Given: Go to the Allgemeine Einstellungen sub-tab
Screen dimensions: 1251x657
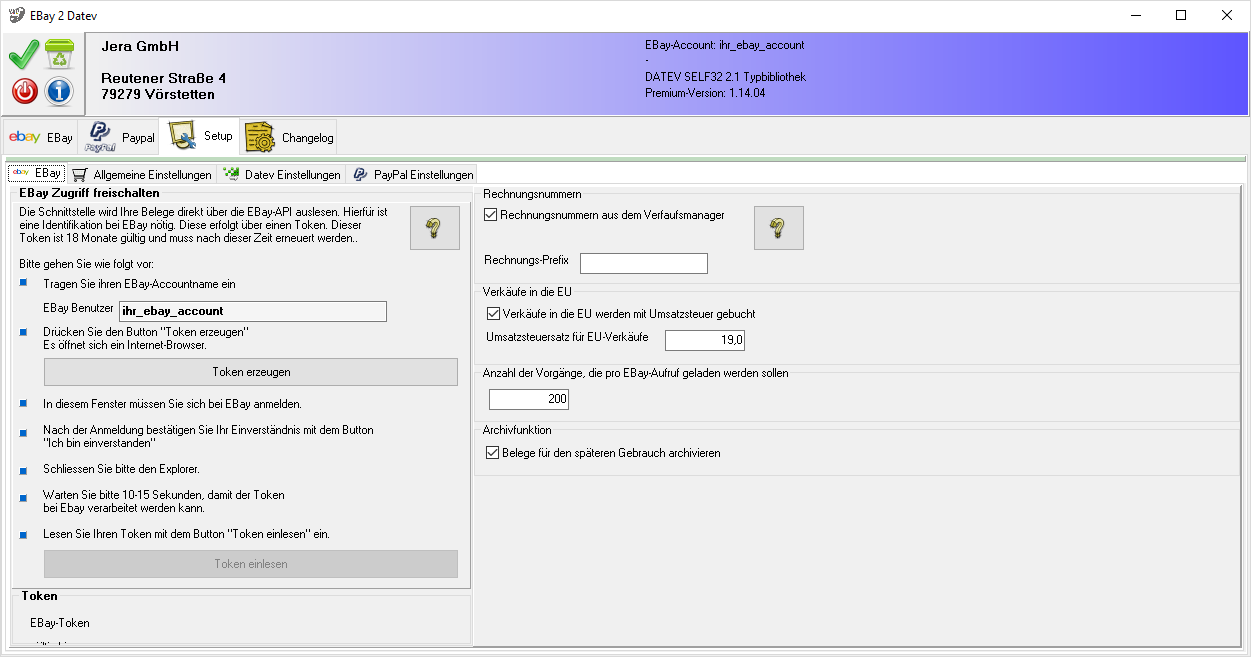Looking at the screenshot, I should click(142, 174).
